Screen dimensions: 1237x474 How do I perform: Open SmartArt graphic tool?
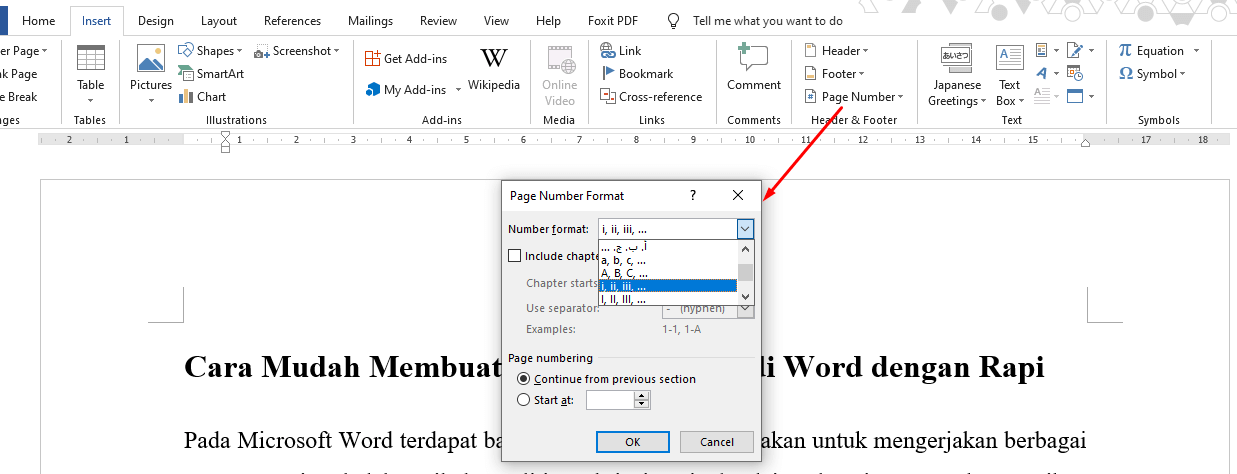[x=213, y=74]
